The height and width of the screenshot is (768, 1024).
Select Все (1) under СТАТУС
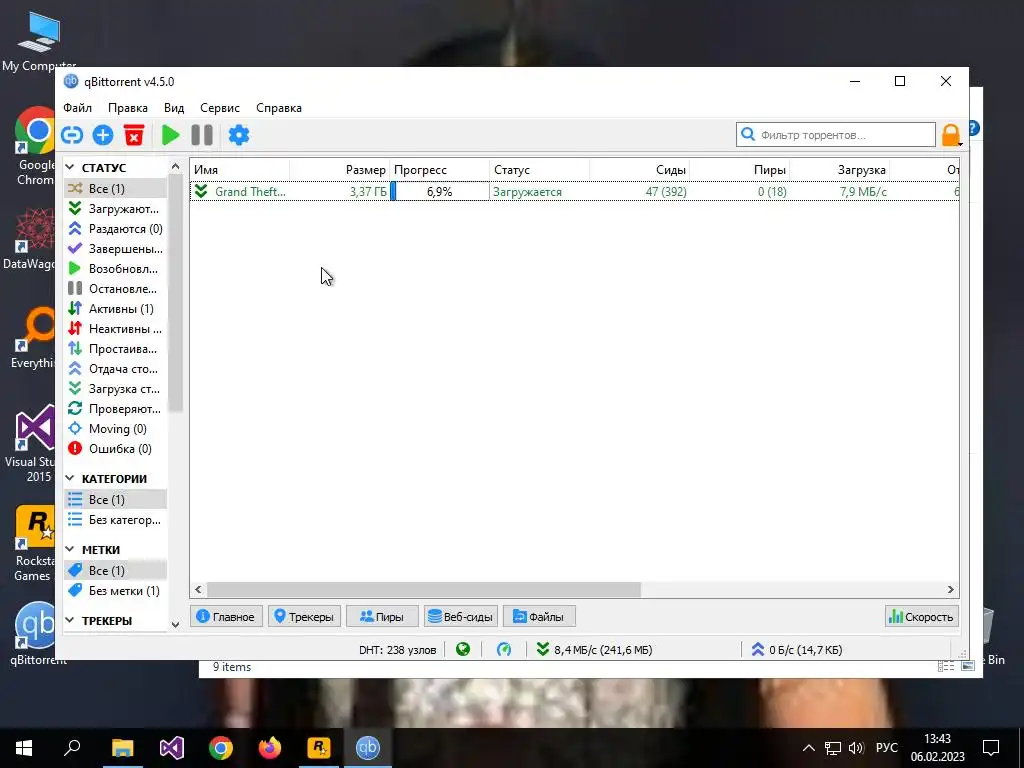coord(116,188)
